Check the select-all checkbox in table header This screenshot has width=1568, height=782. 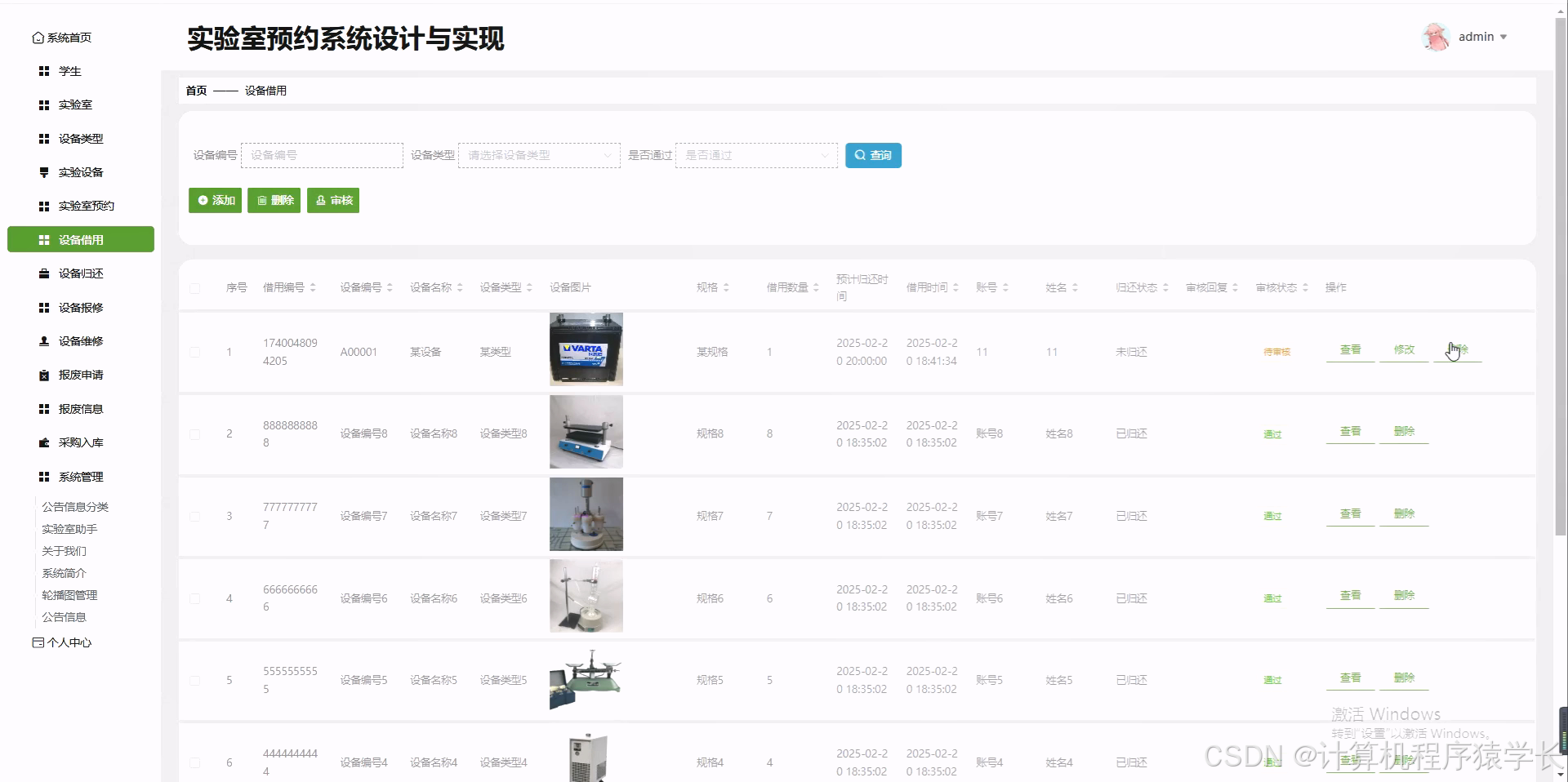tap(195, 288)
